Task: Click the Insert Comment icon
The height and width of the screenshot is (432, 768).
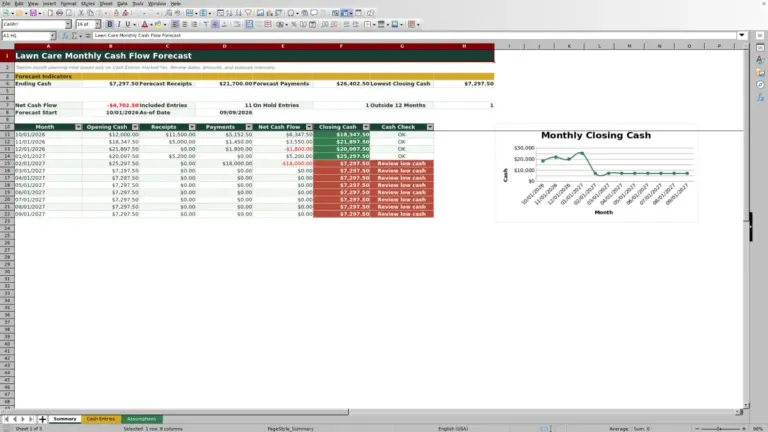Action: (314, 13)
